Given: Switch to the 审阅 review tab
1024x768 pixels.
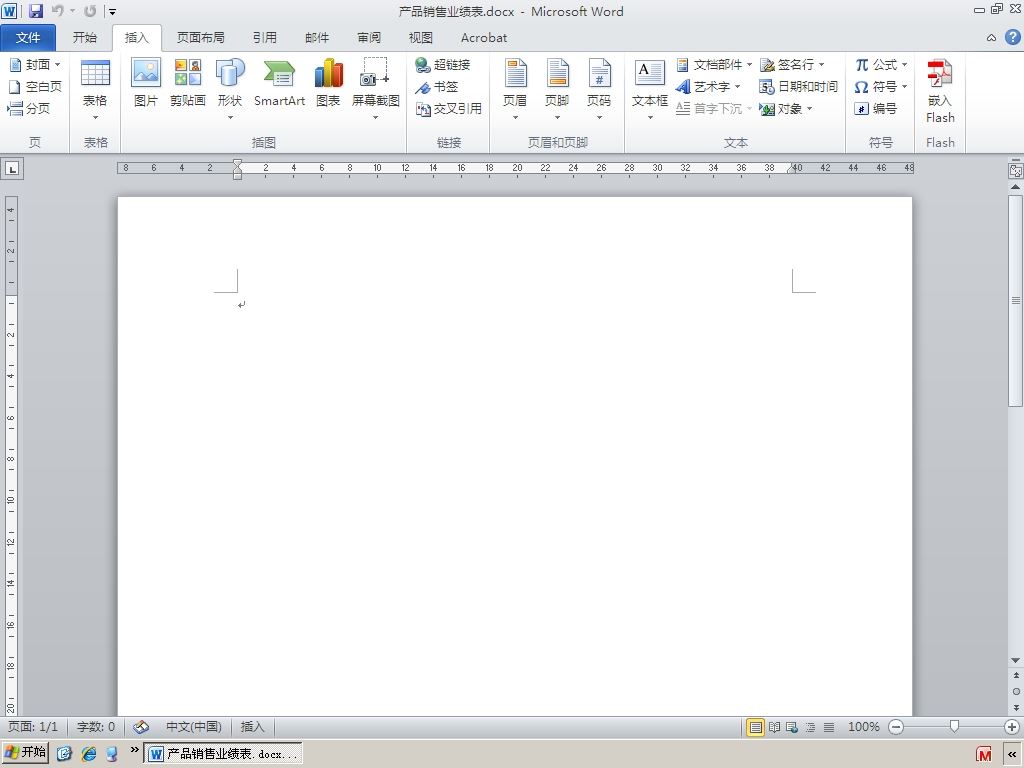Looking at the screenshot, I should pos(369,38).
